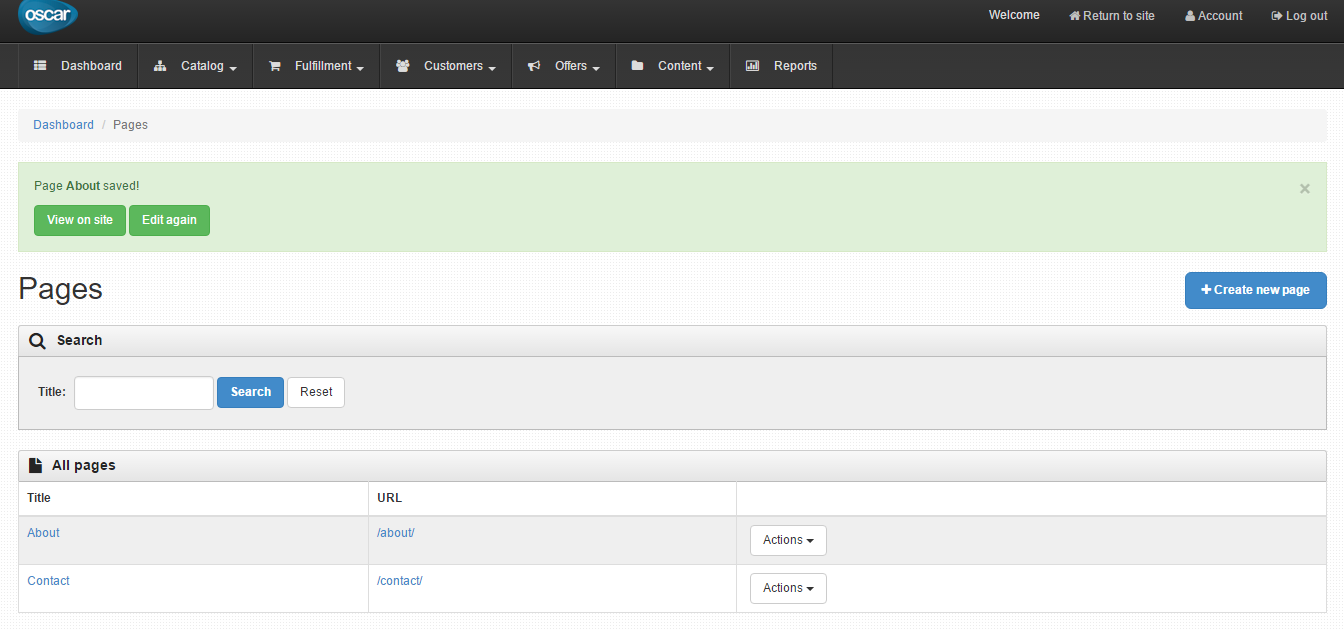Click the Pages breadcrumb text
Image resolution: width=1344 pixels, height=631 pixels.
tap(130, 125)
